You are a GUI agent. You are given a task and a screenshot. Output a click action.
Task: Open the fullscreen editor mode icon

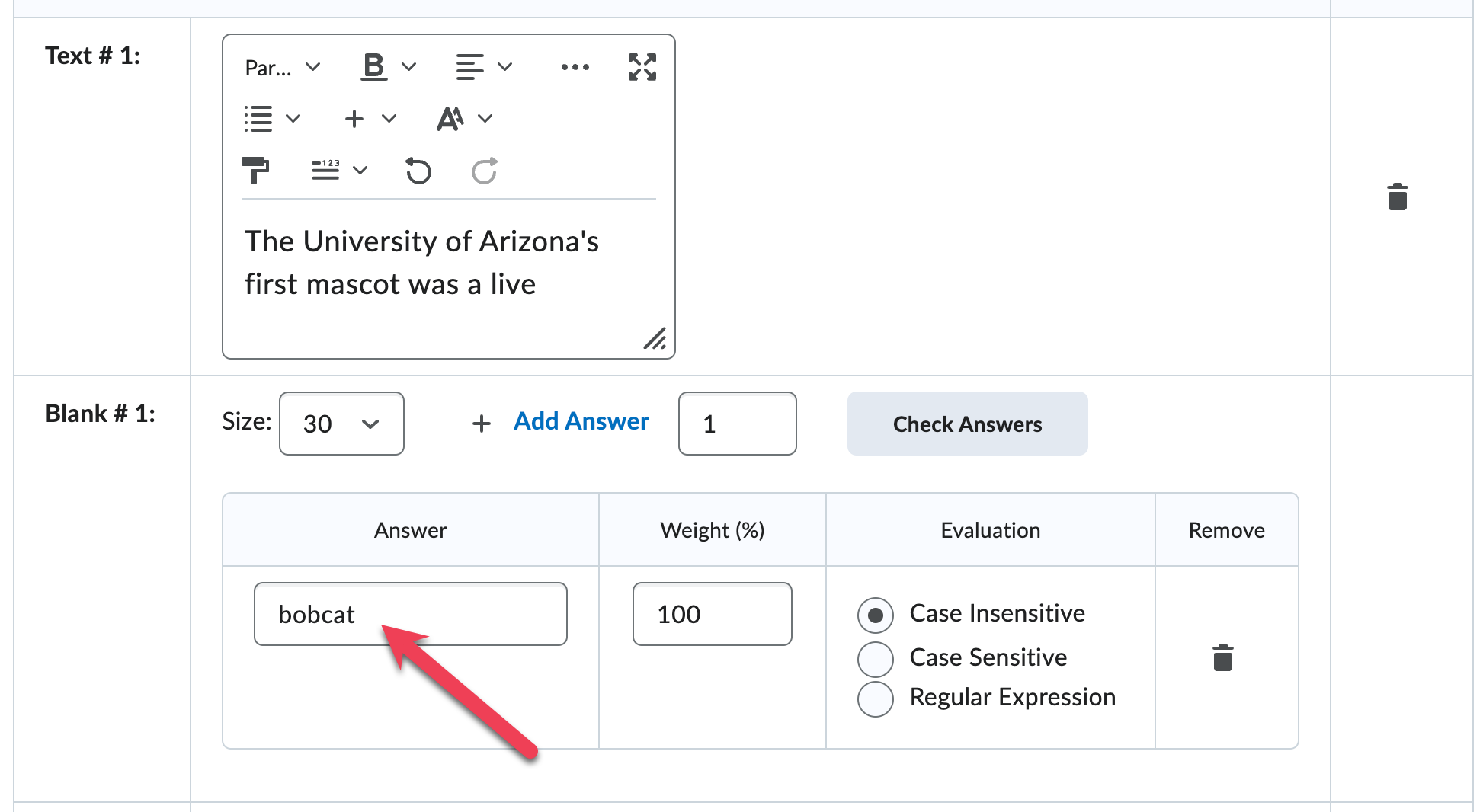click(642, 67)
